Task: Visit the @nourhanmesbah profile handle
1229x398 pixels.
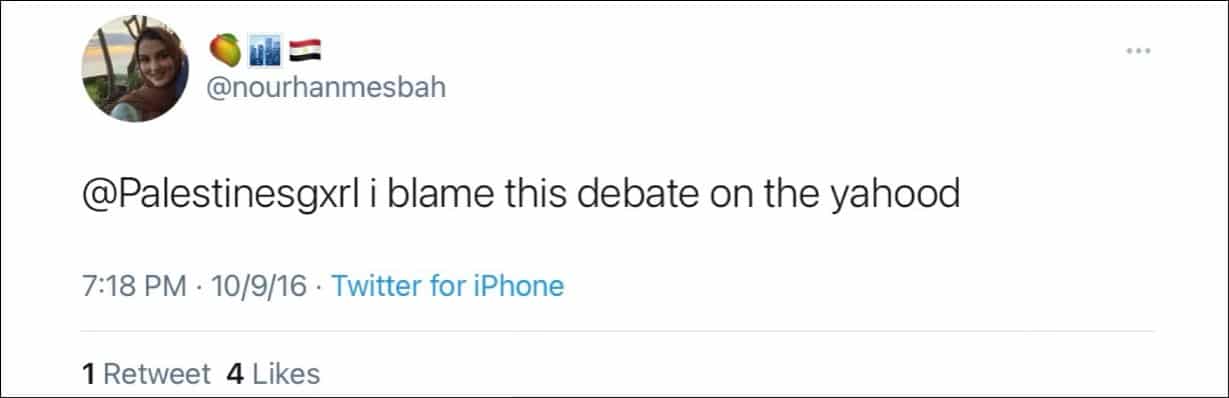Action: coord(326,87)
